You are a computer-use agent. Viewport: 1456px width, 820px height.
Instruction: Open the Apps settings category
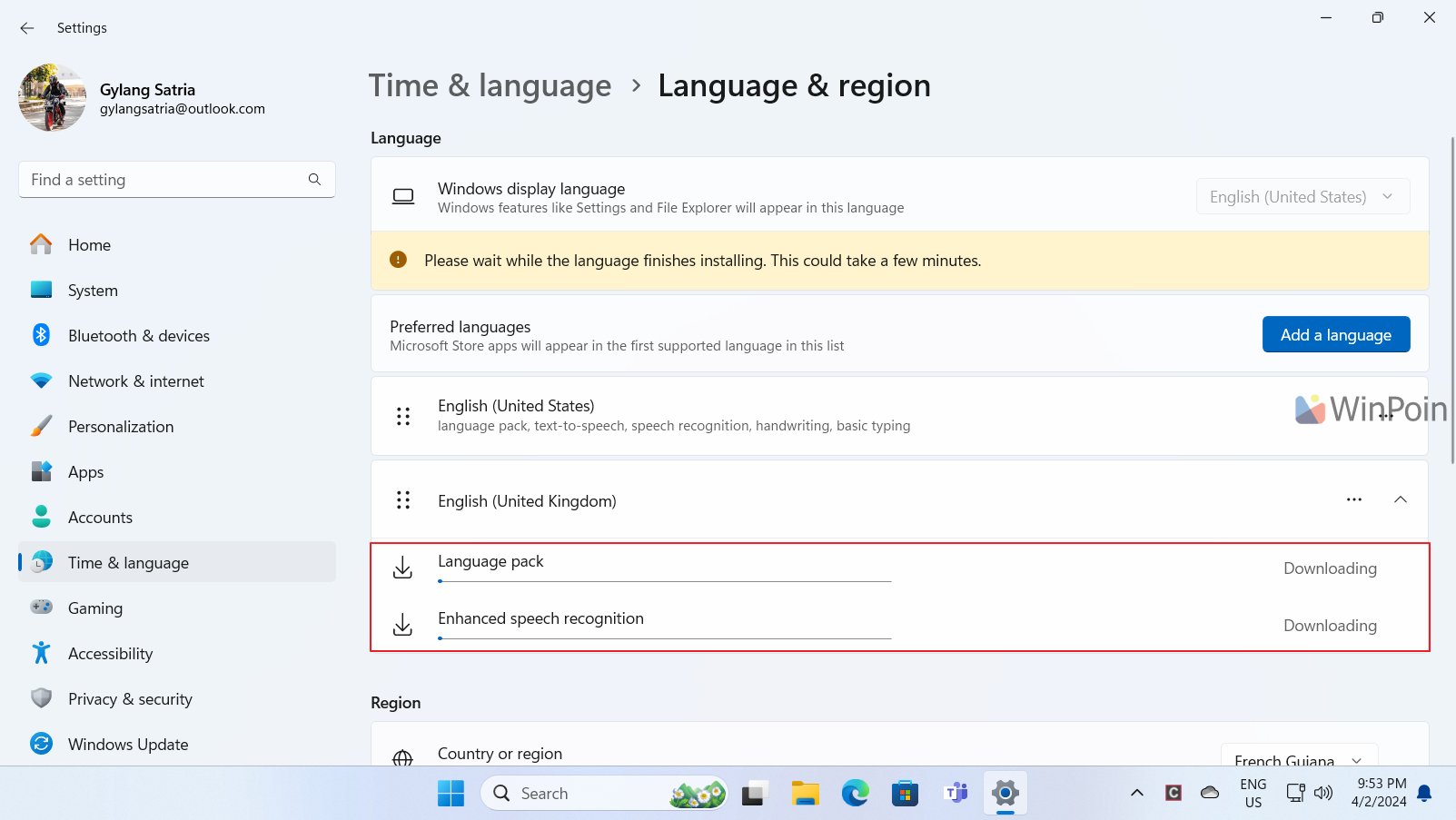click(177, 472)
